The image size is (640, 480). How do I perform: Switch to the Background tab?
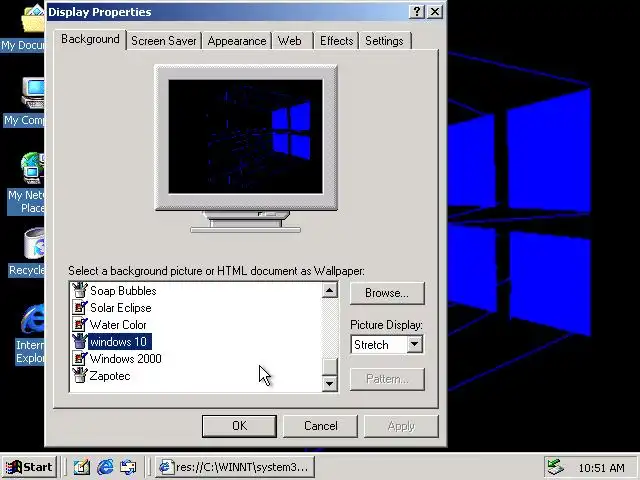(x=90, y=40)
